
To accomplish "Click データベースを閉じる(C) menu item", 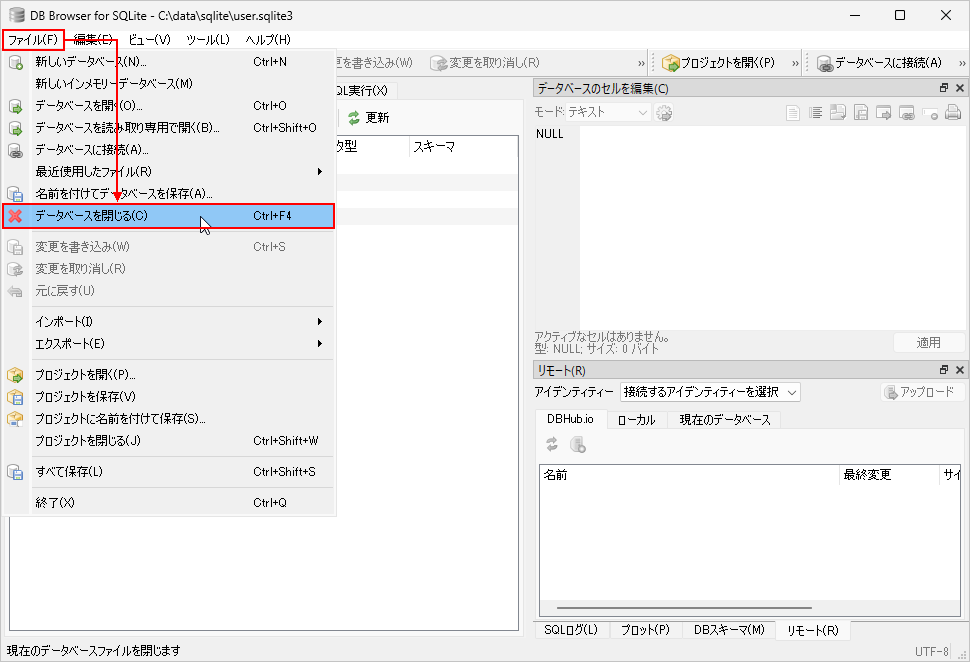I will coord(168,216).
